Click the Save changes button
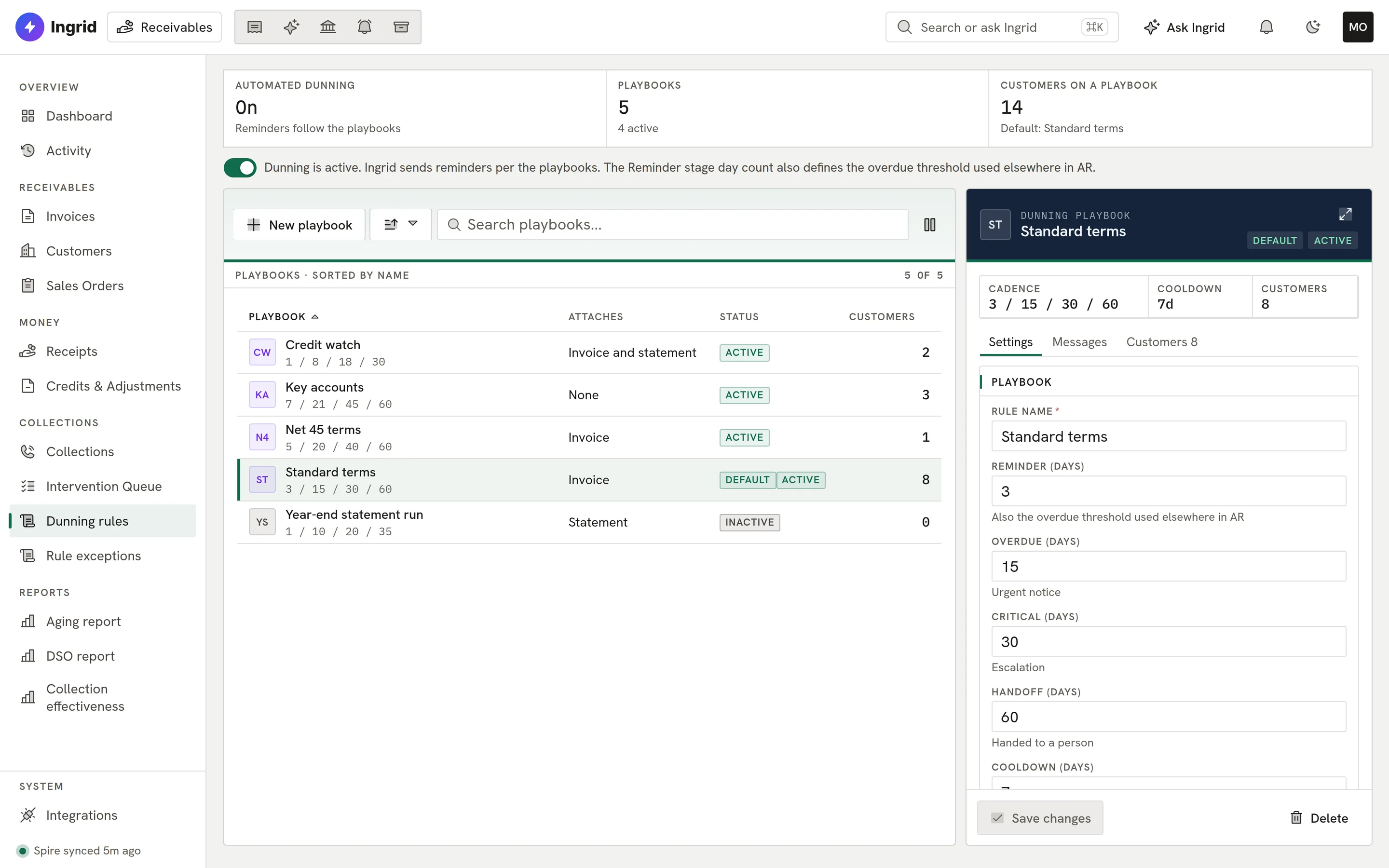 coord(1040,817)
